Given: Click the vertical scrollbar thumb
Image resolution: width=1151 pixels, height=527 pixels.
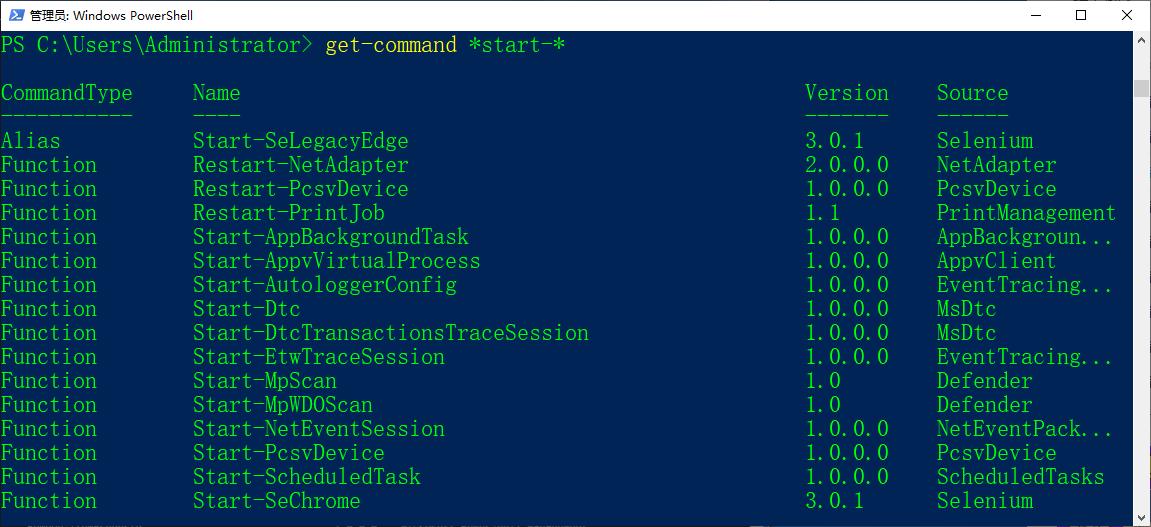Looking at the screenshot, I should point(1141,88).
